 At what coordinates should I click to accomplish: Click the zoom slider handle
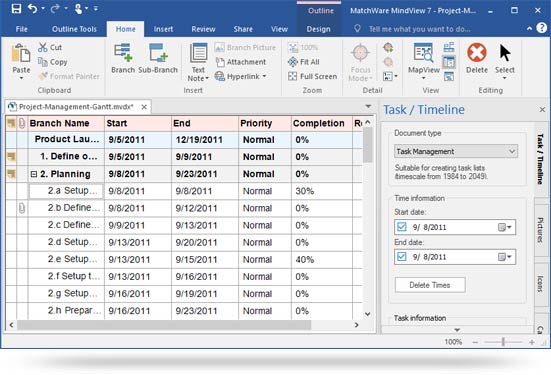pos(503,342)
